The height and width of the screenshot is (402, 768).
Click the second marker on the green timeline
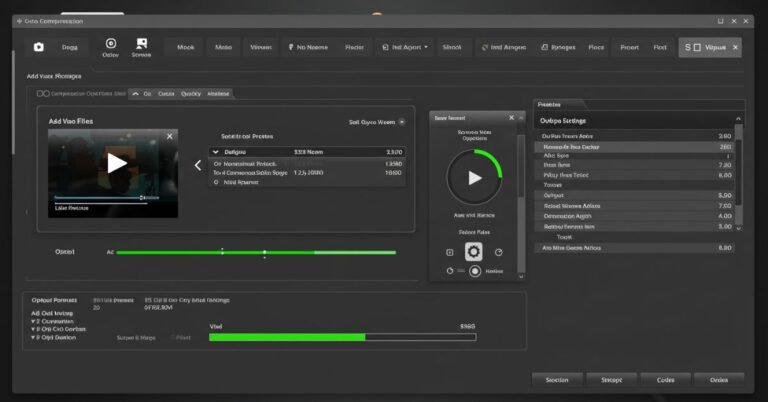coord(264,253)
